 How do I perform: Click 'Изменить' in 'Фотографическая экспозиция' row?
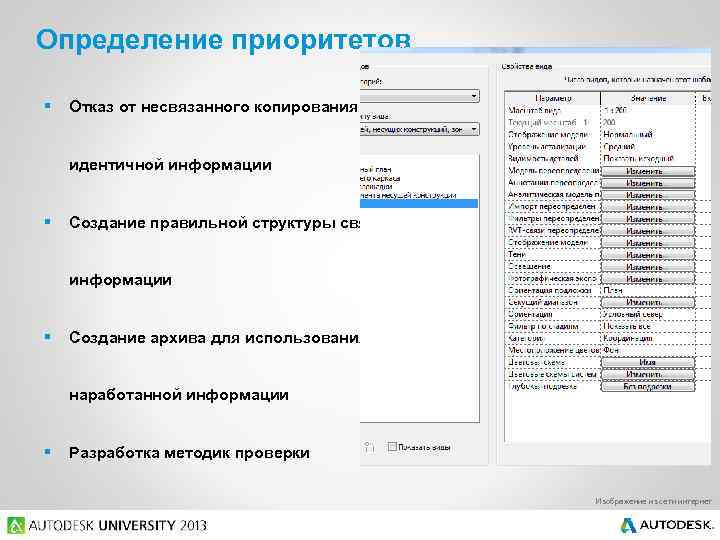(x=648, y=279)
